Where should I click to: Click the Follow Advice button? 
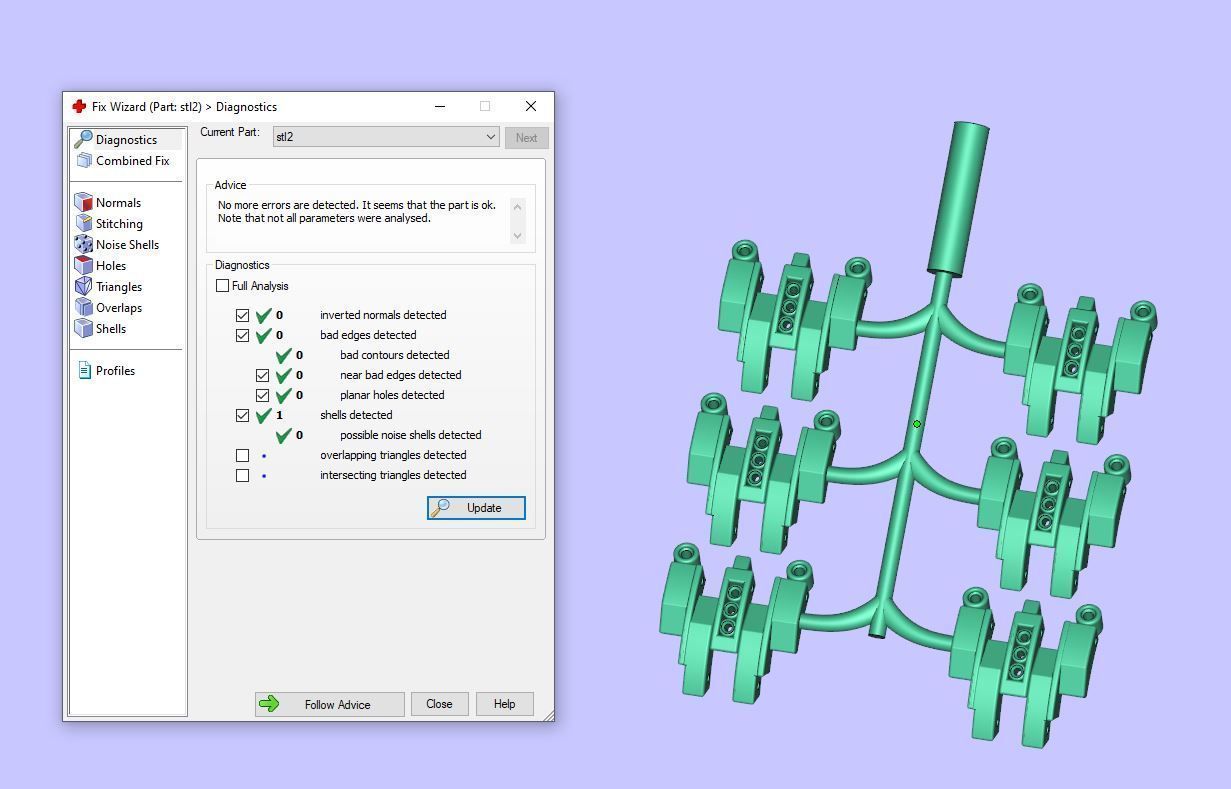click(330, 704)
